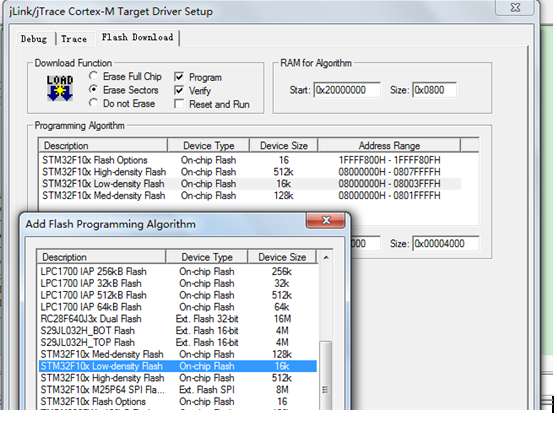The image size is (557, 421).
Task: Click the Programming Algorithm Device Size header
Action: pyautogui.click(x=283, y=145)
